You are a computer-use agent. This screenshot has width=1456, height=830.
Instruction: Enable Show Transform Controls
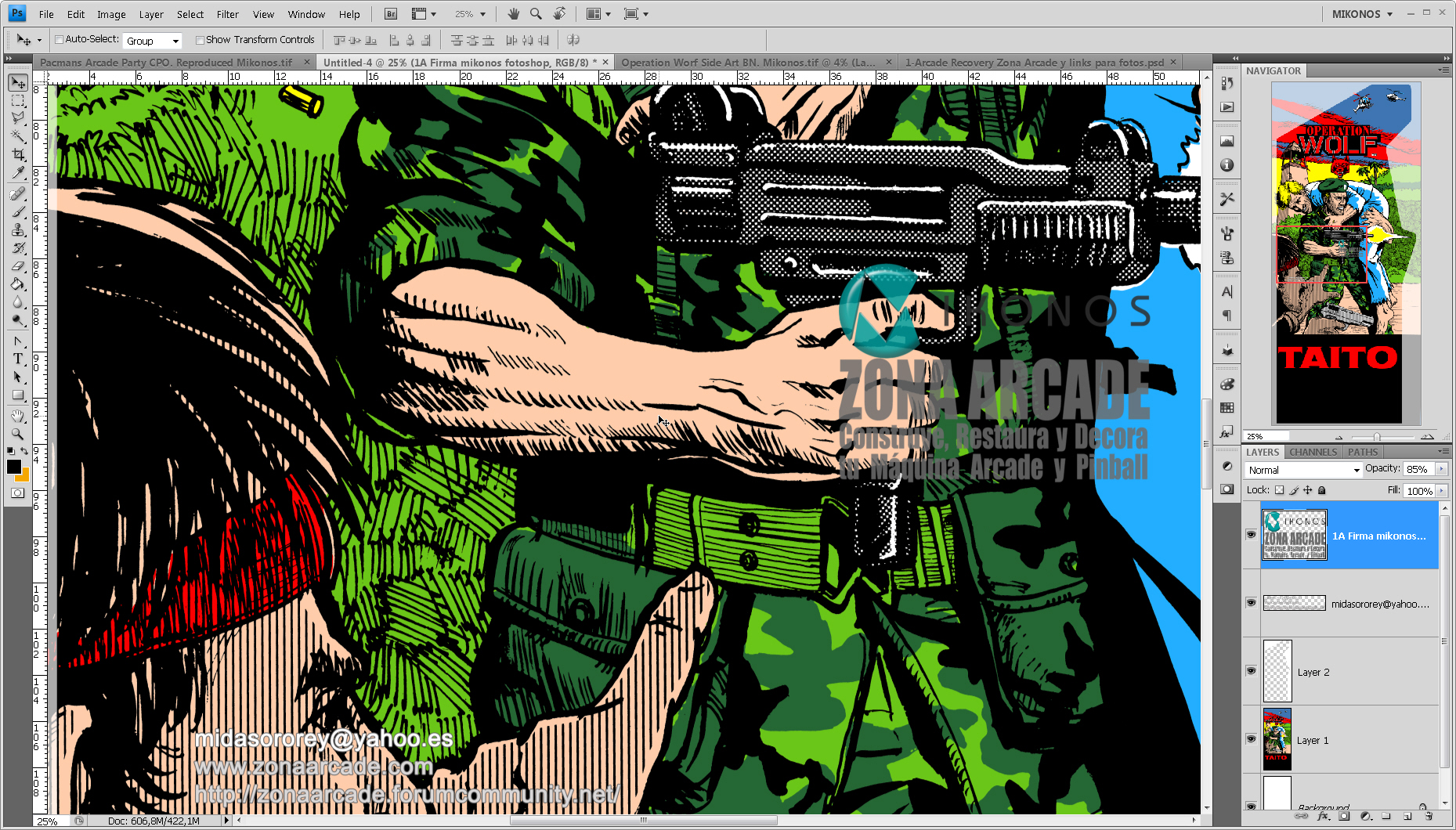pyautogui.click(x=201, y=39)
